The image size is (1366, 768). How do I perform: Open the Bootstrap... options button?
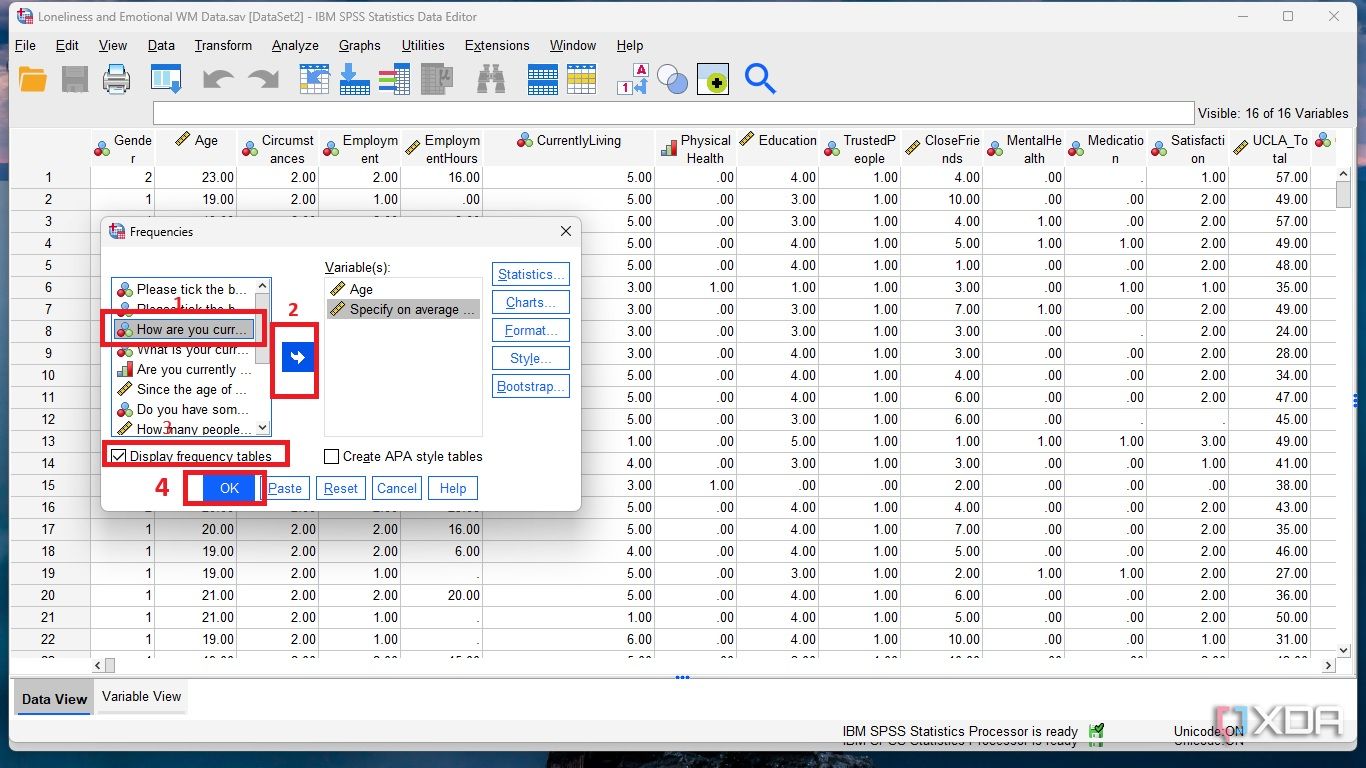pos(531,386)
